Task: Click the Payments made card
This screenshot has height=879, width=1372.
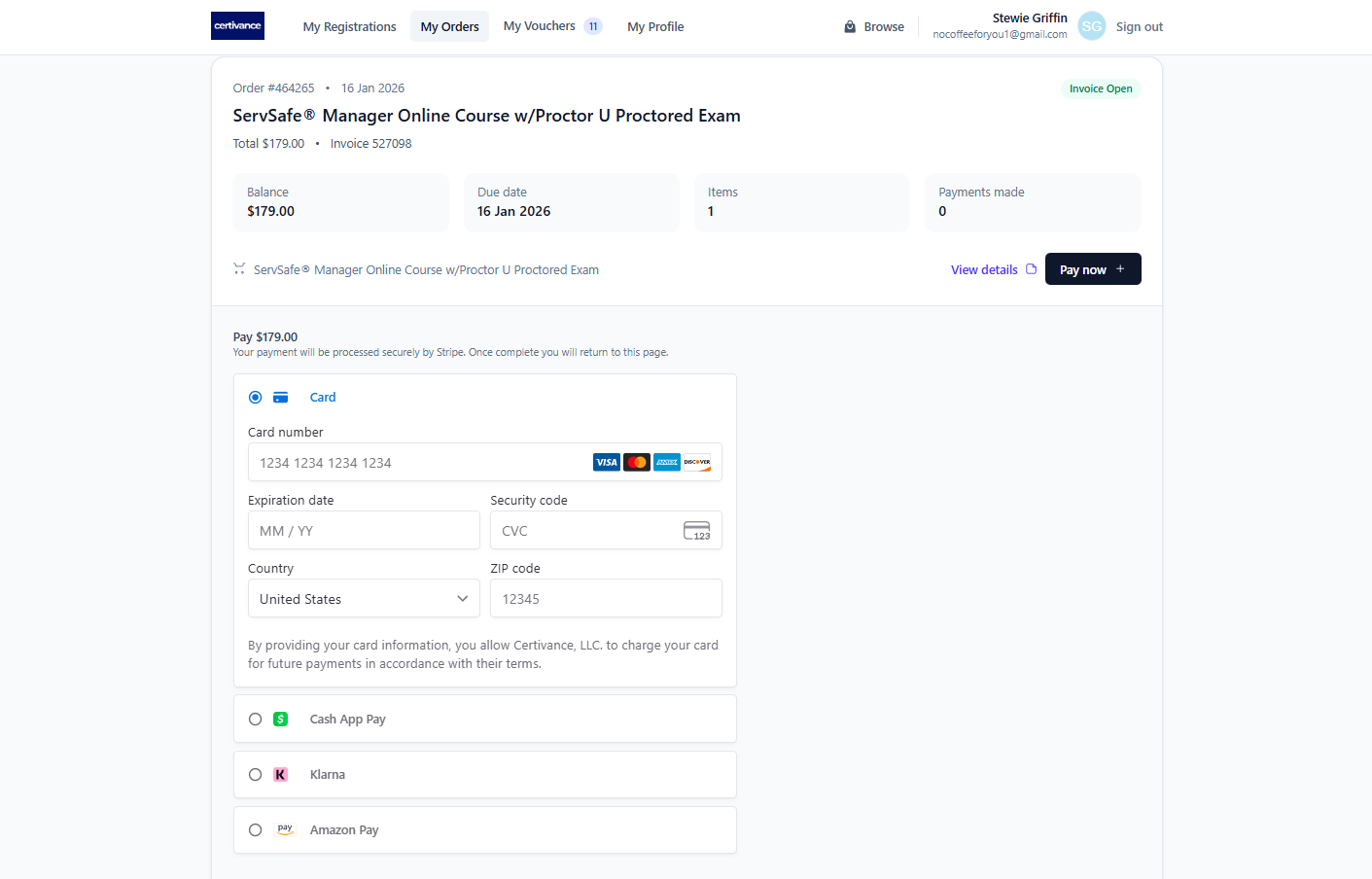Action: (x=1033, y=202)
